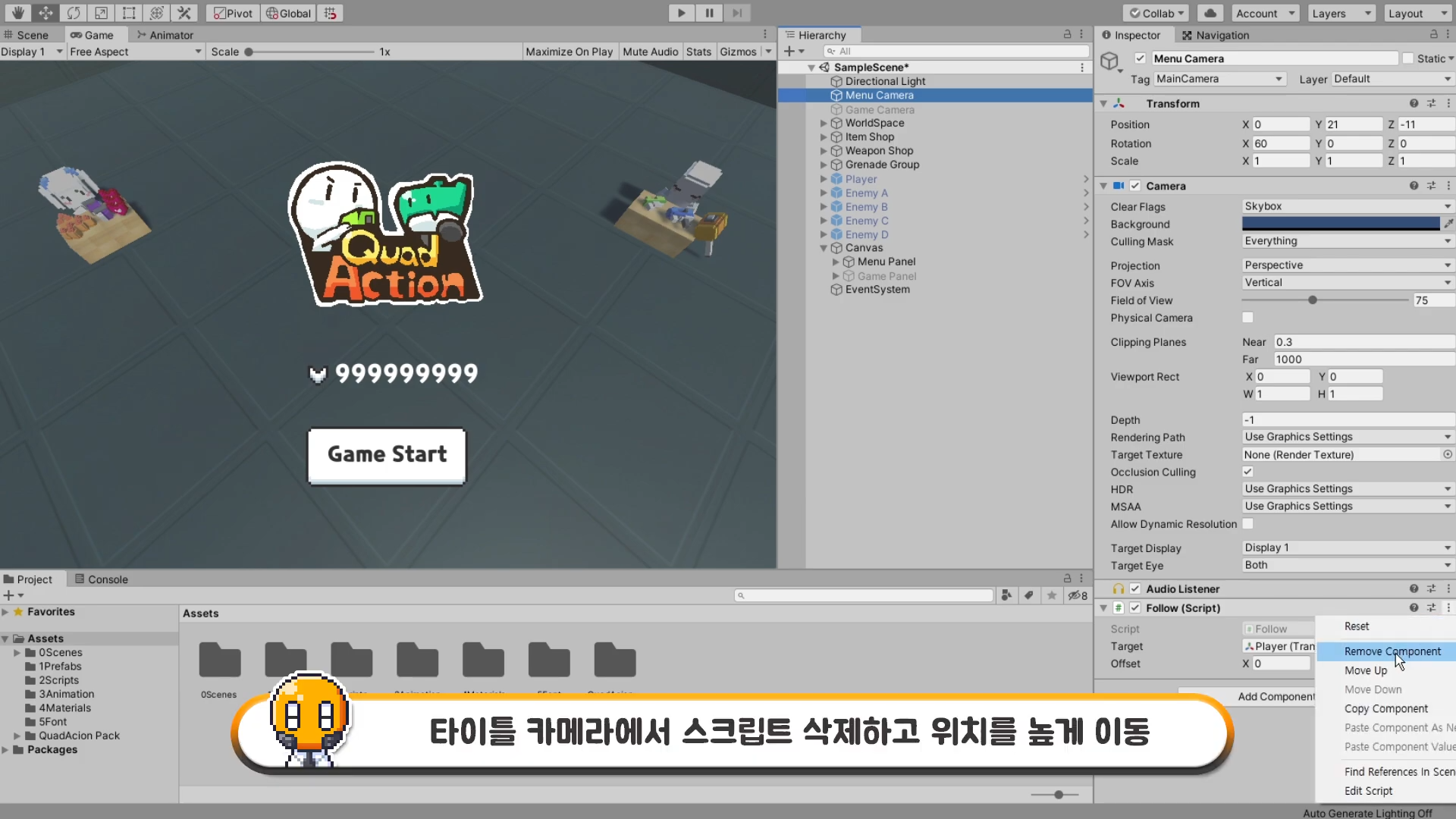Click Maximize On Play button

pyautogui.click(x=569, y=52)
